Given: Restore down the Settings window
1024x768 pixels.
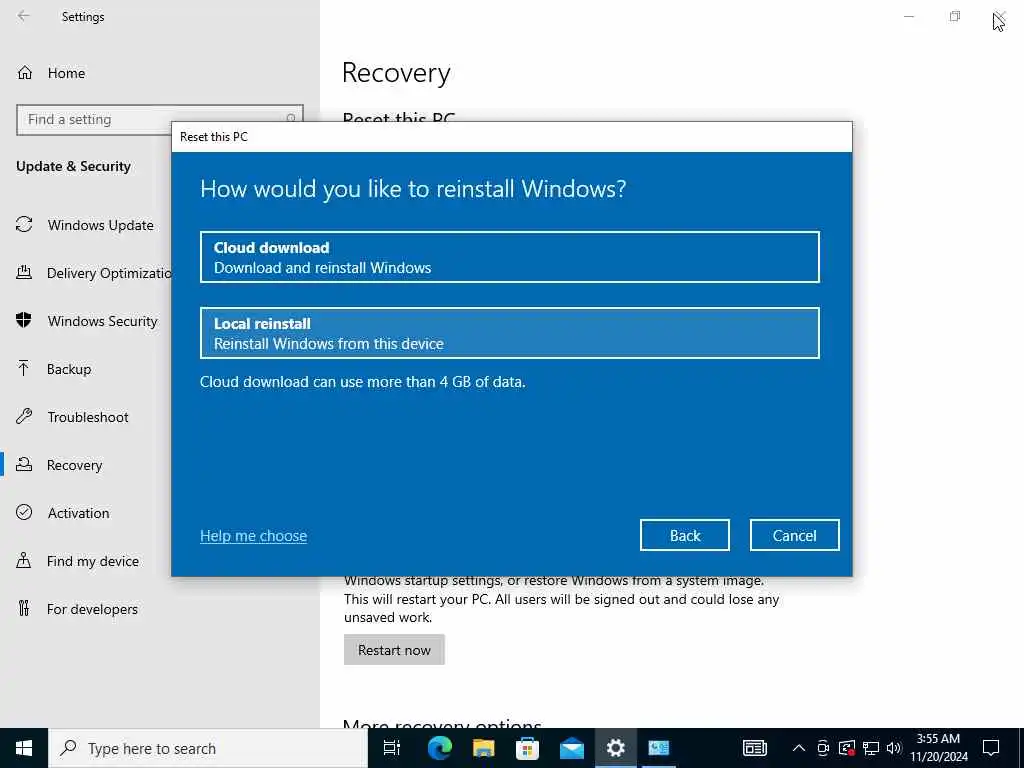Looking at the screenshot, I should click(954, 16).
